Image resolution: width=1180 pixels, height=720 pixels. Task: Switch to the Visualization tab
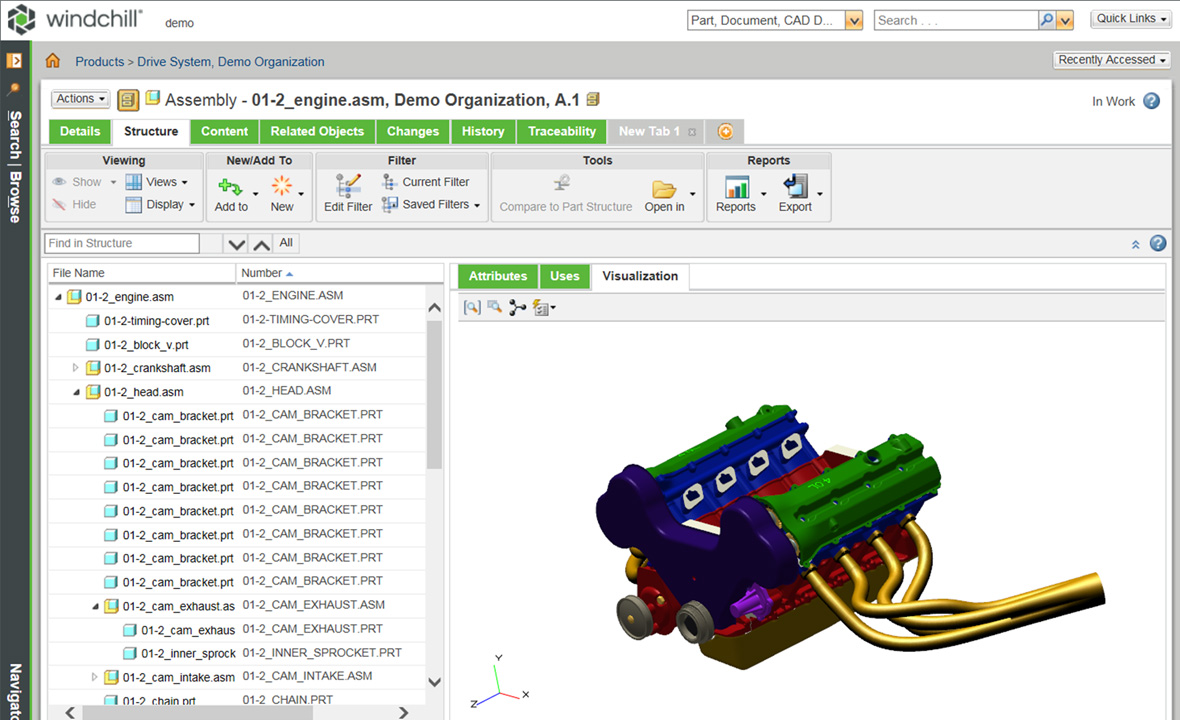click(639, 276)
